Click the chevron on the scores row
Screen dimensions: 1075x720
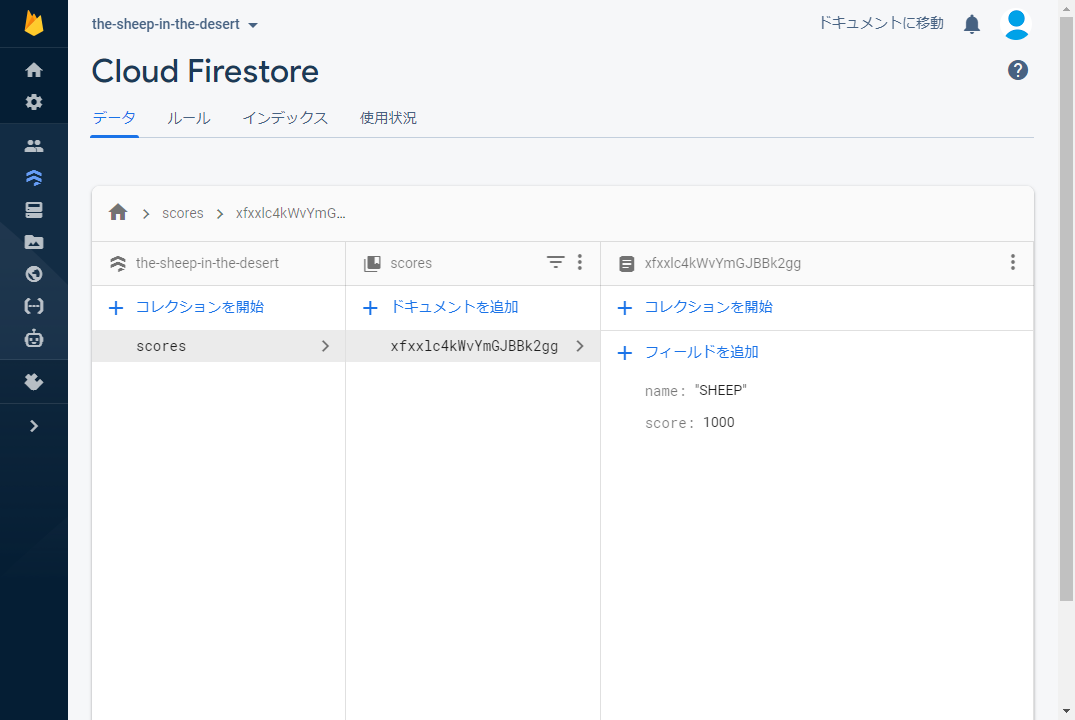(326, 346)
